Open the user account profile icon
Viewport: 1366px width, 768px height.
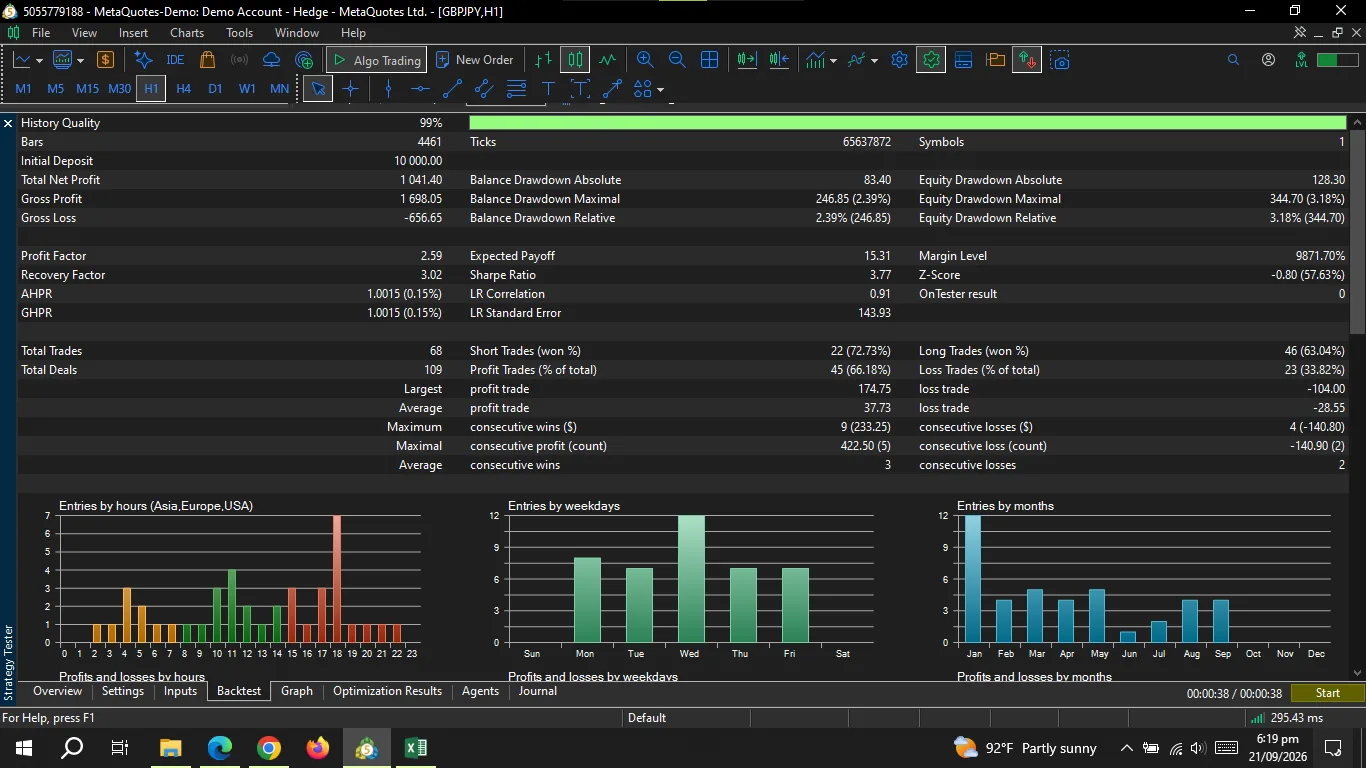(x=1268, y=60)
